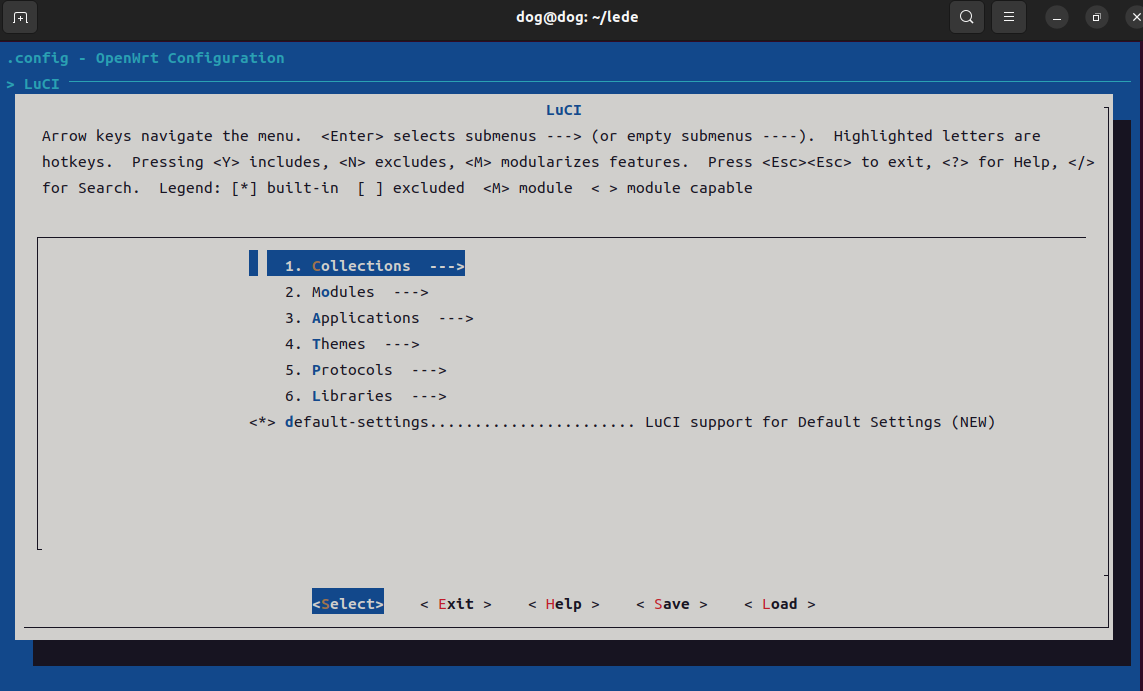Open the Applications submenu
The width and height of the screenshot is (1143, 691).
click(x=379, y=319)
